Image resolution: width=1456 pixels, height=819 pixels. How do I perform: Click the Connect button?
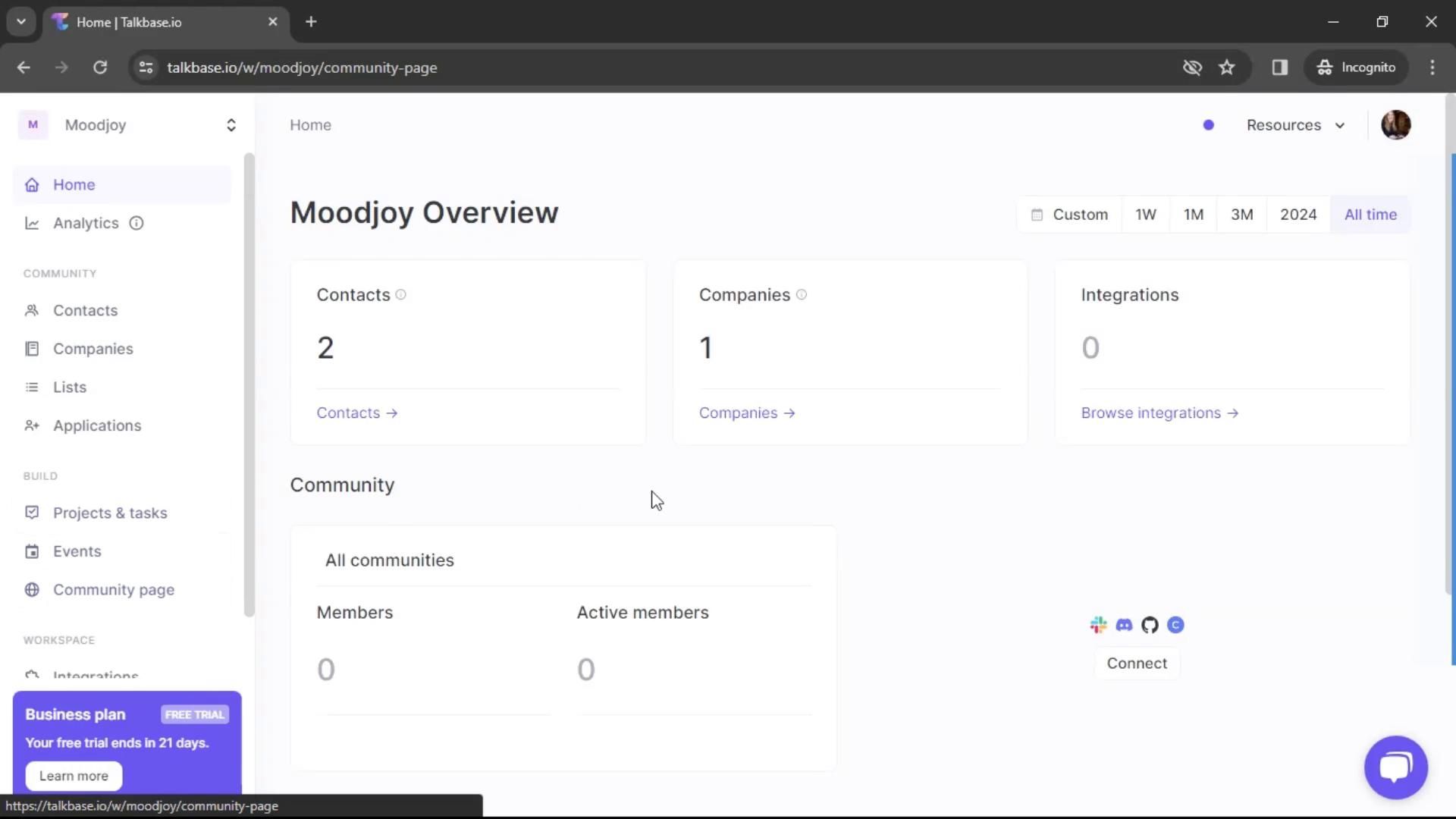point(1137,664)
